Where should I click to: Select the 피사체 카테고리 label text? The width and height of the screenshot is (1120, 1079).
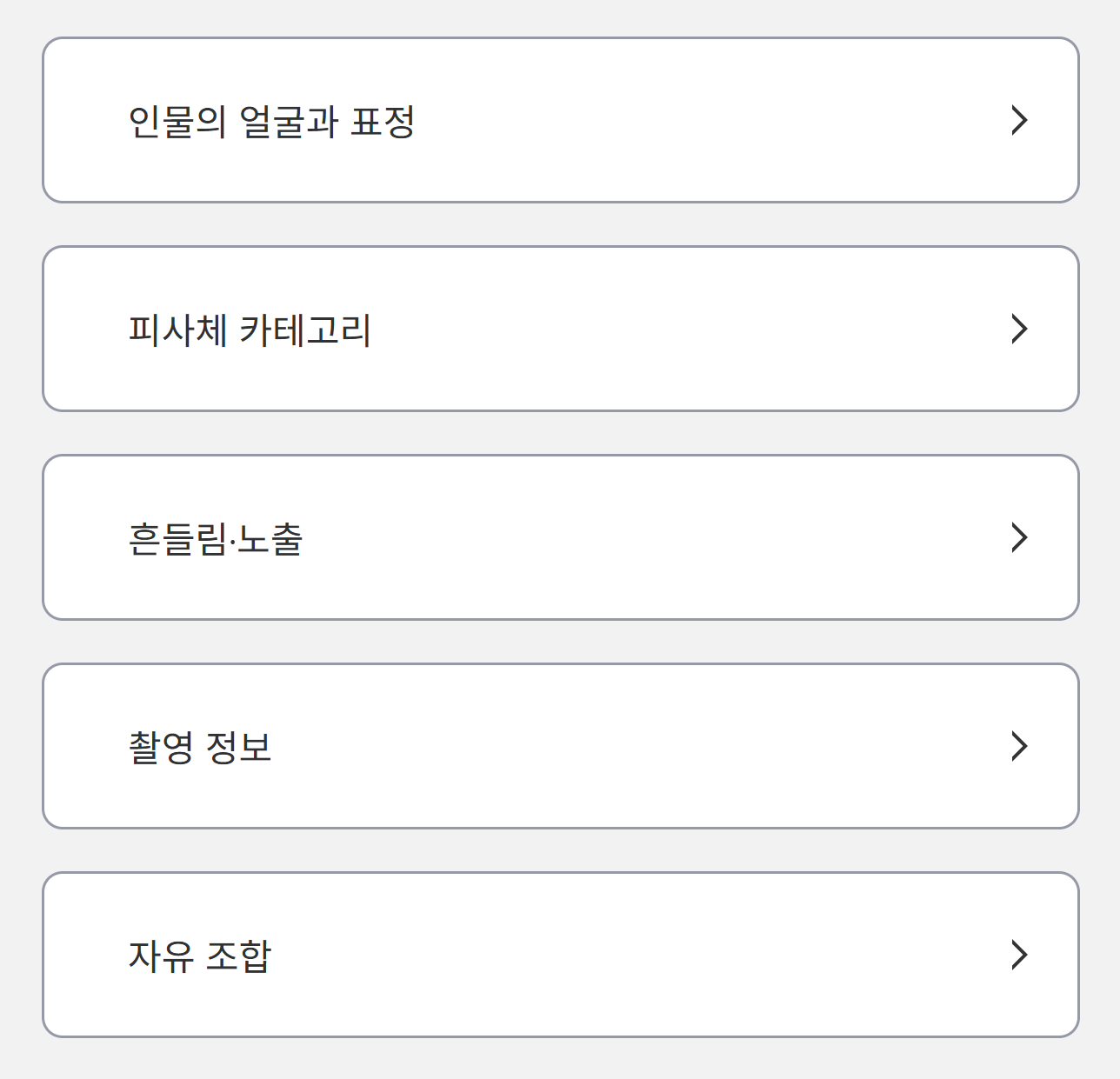[250, 330]
